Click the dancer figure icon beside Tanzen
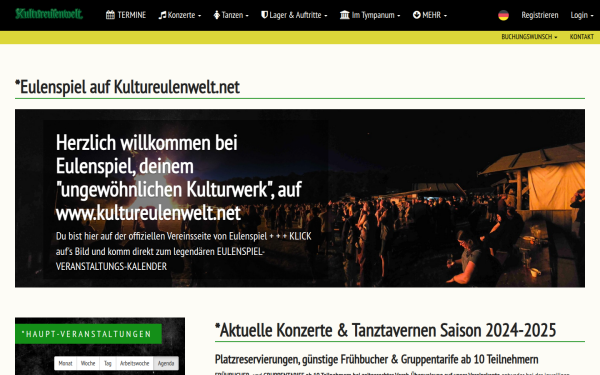The image size is (600, 375). 217,15
